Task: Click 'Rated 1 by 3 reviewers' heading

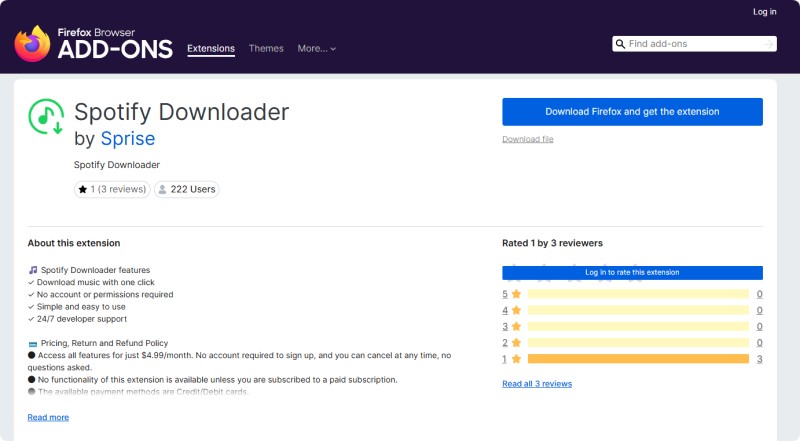Action: [x=552, y=243]
